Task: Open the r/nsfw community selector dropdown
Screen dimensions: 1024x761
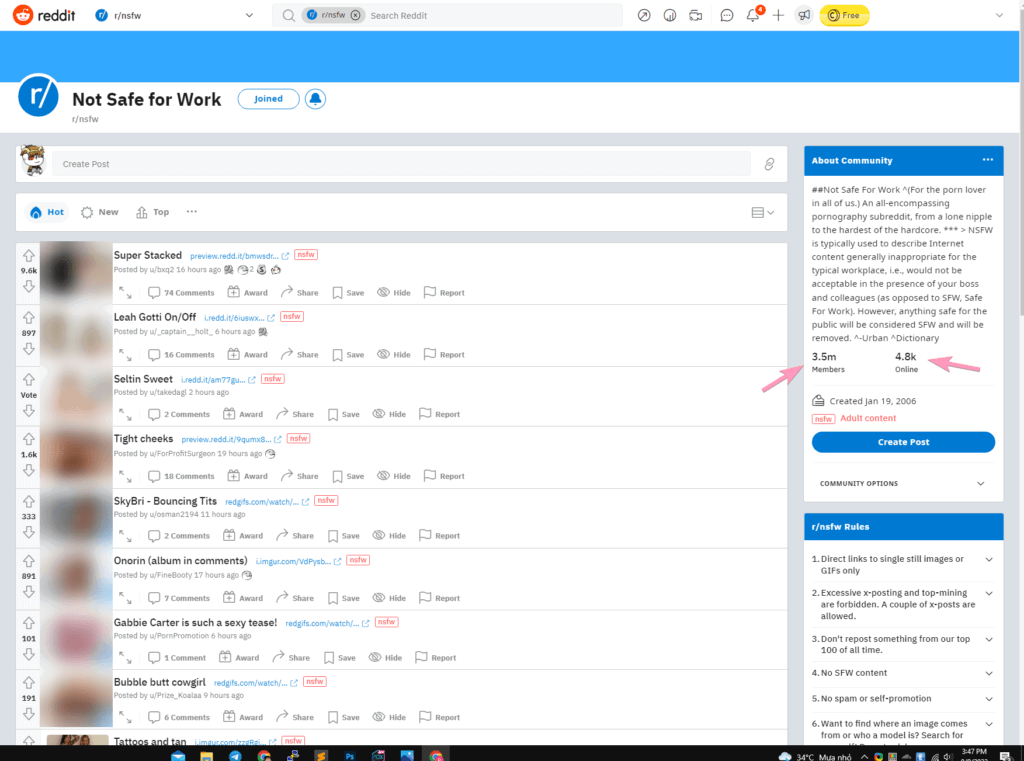Action: point(175,15)
